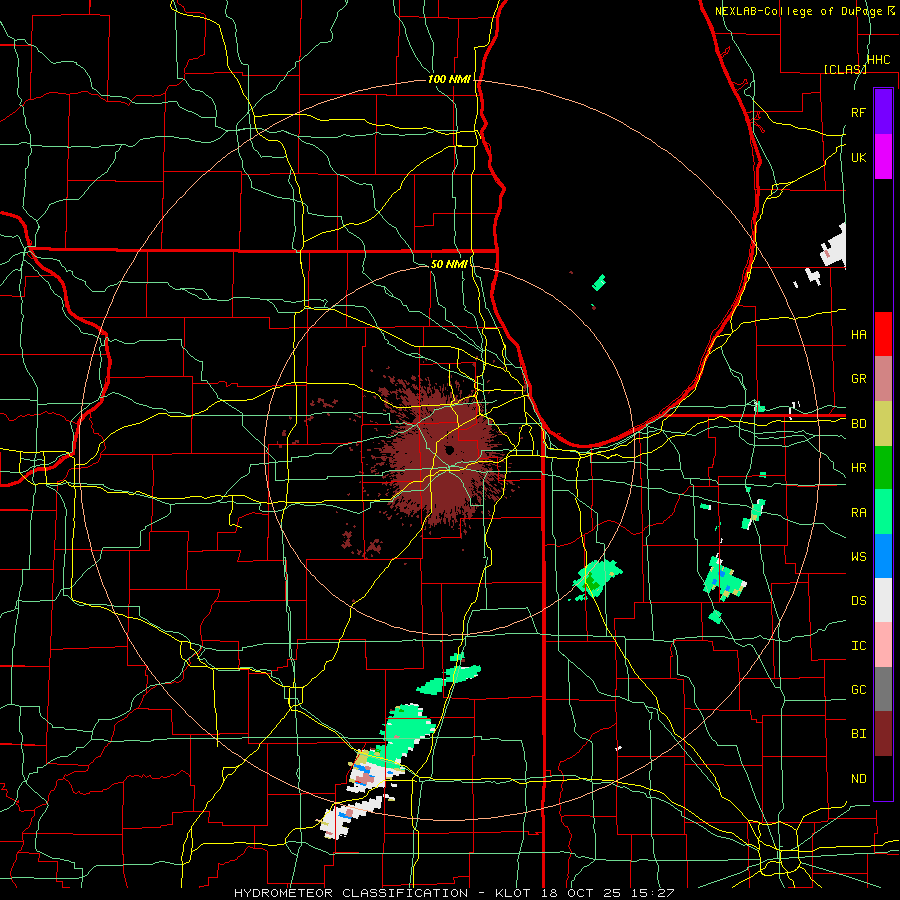
Task: Click the "IC" legend label
Action: pos(859,646)
